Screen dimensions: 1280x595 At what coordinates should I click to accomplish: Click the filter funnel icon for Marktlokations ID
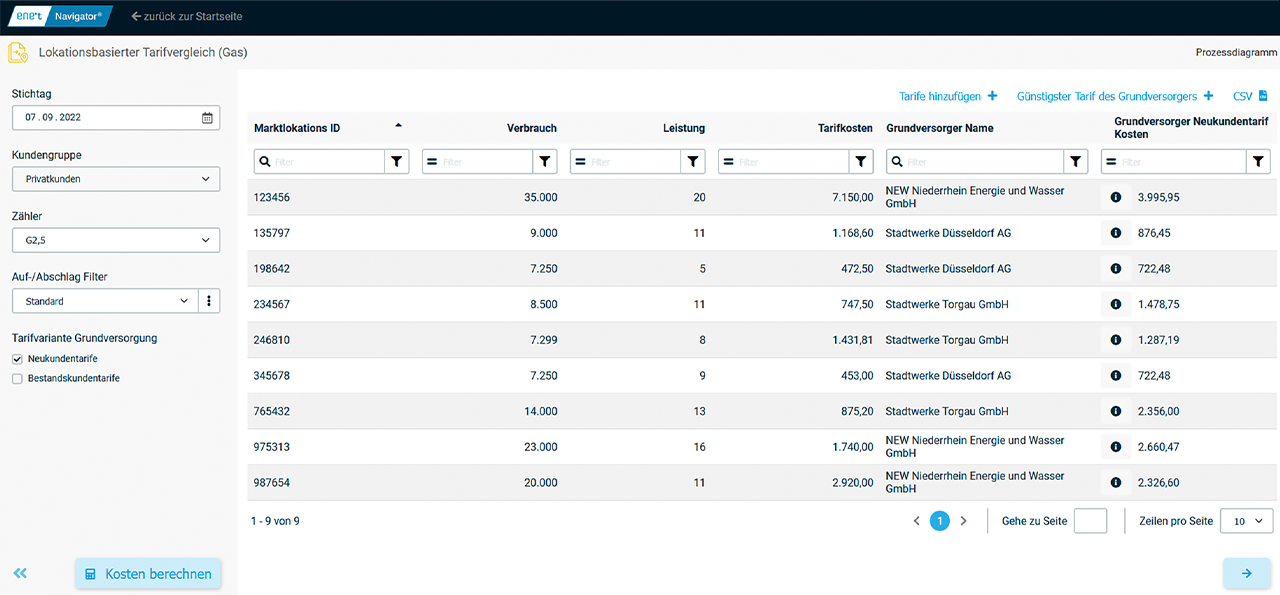pos(397,161)
